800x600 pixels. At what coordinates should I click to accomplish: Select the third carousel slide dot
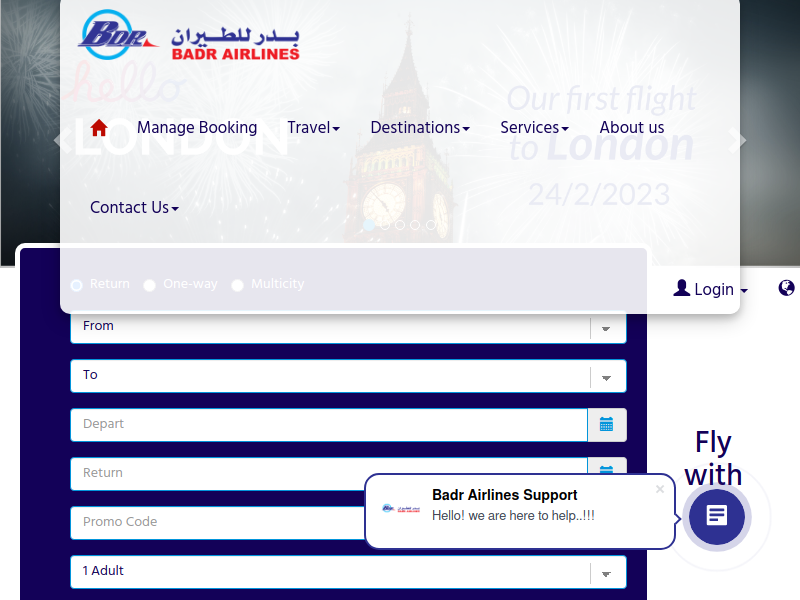pyautogui.click(x=400, y=225)
